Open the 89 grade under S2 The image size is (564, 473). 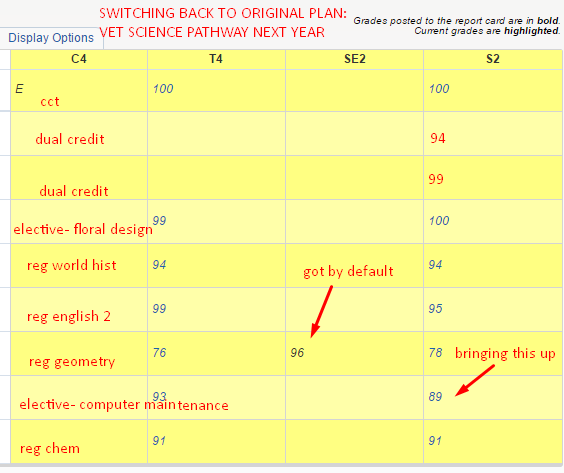(435, 396)
